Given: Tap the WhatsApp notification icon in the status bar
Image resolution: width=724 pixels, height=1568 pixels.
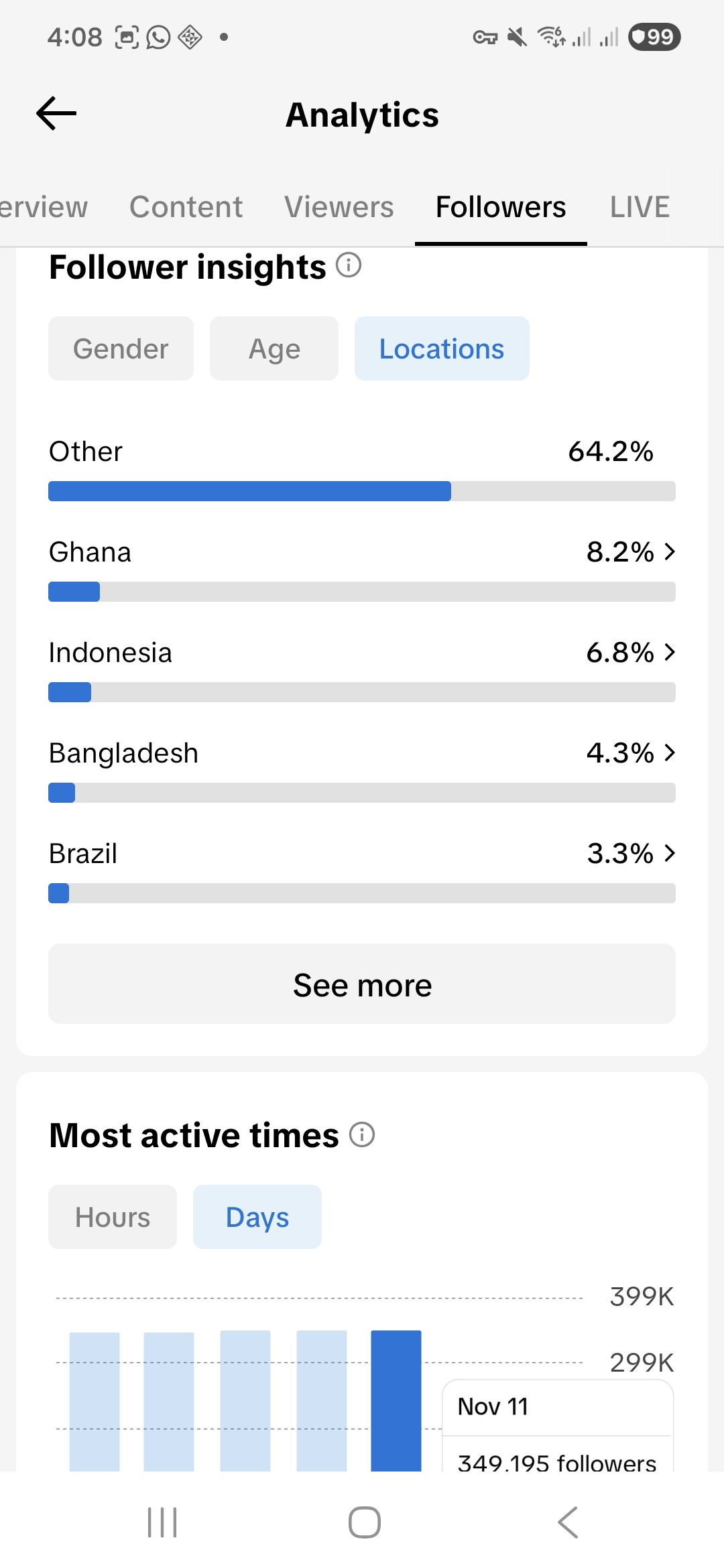Looking at the screenshot, I should [x=158, y=38].
